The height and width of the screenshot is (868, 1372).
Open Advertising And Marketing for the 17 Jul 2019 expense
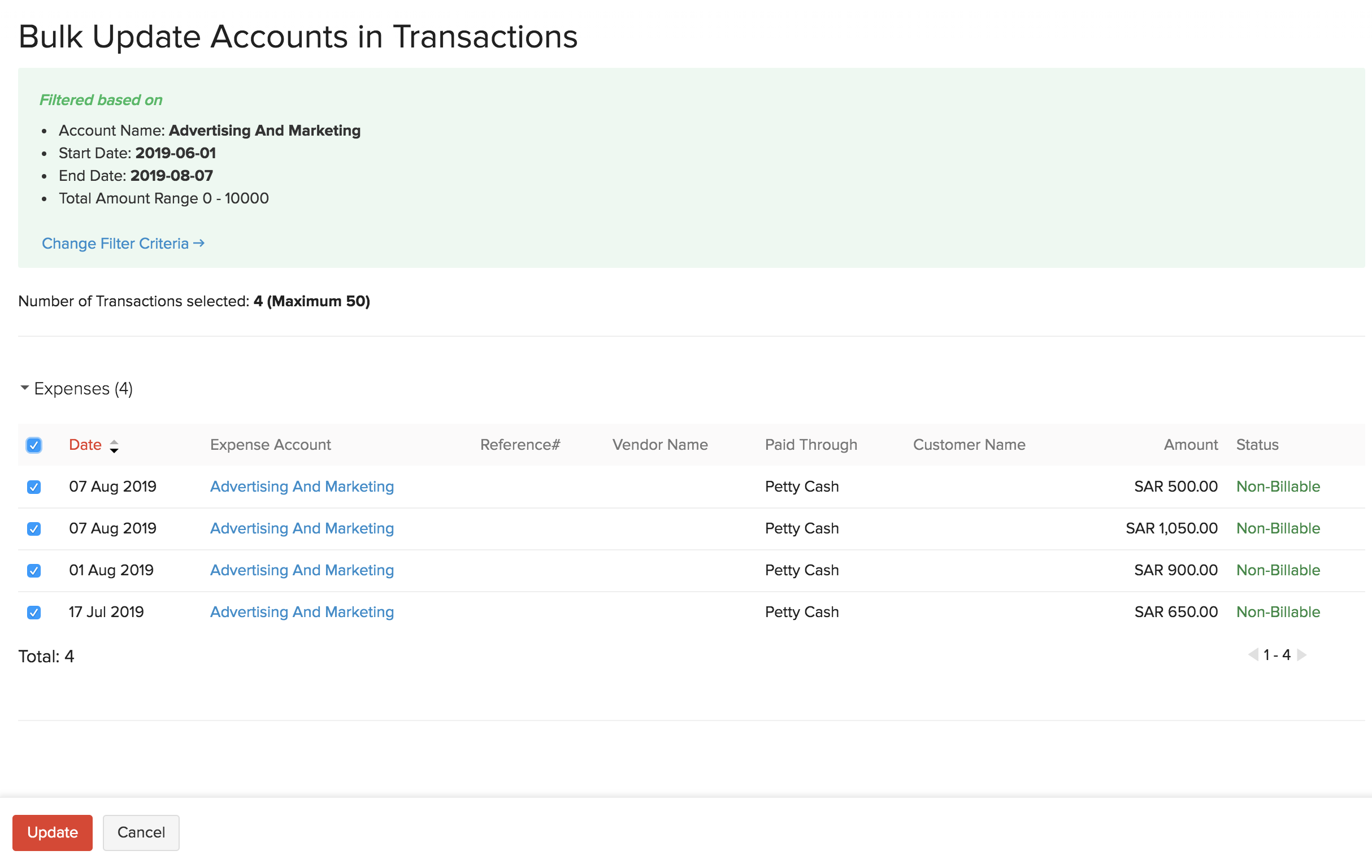coord(301,611)
